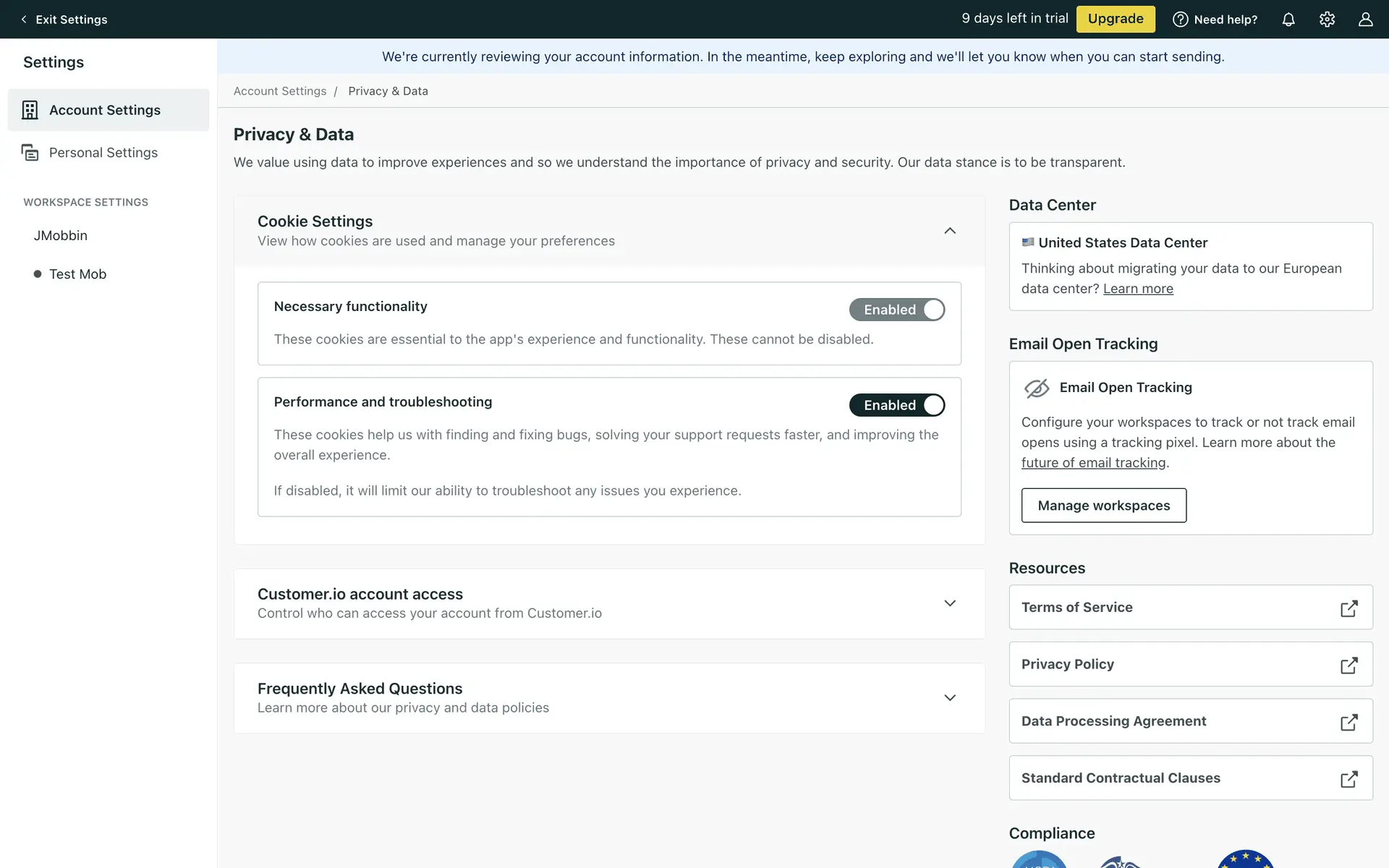Click Learn more about European data center
1389x868 pixels.
tap(1137, 289)
